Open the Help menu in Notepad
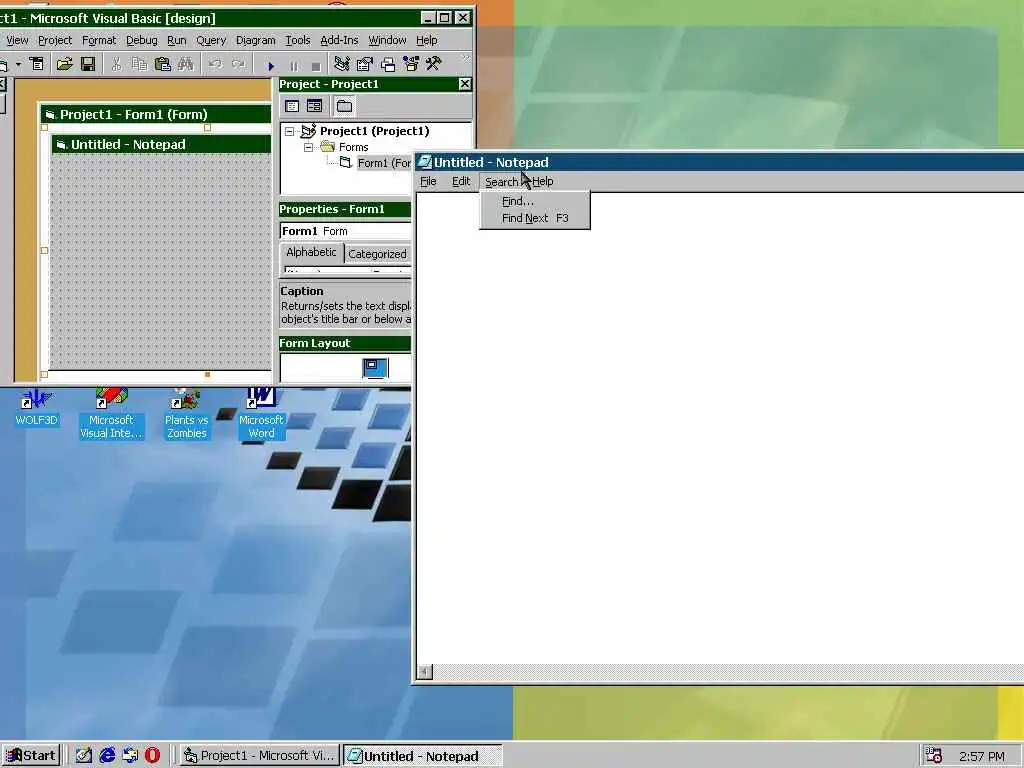1024x768 pixels. 543,182
